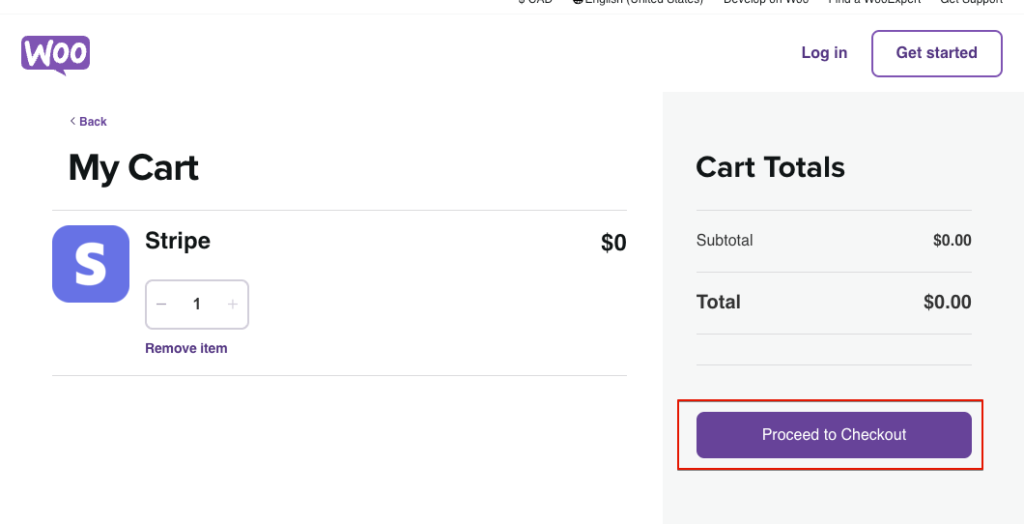This screenshot has width=1024, height=524.
Task: Proceed to Checkout
Action: coord(833,435)
